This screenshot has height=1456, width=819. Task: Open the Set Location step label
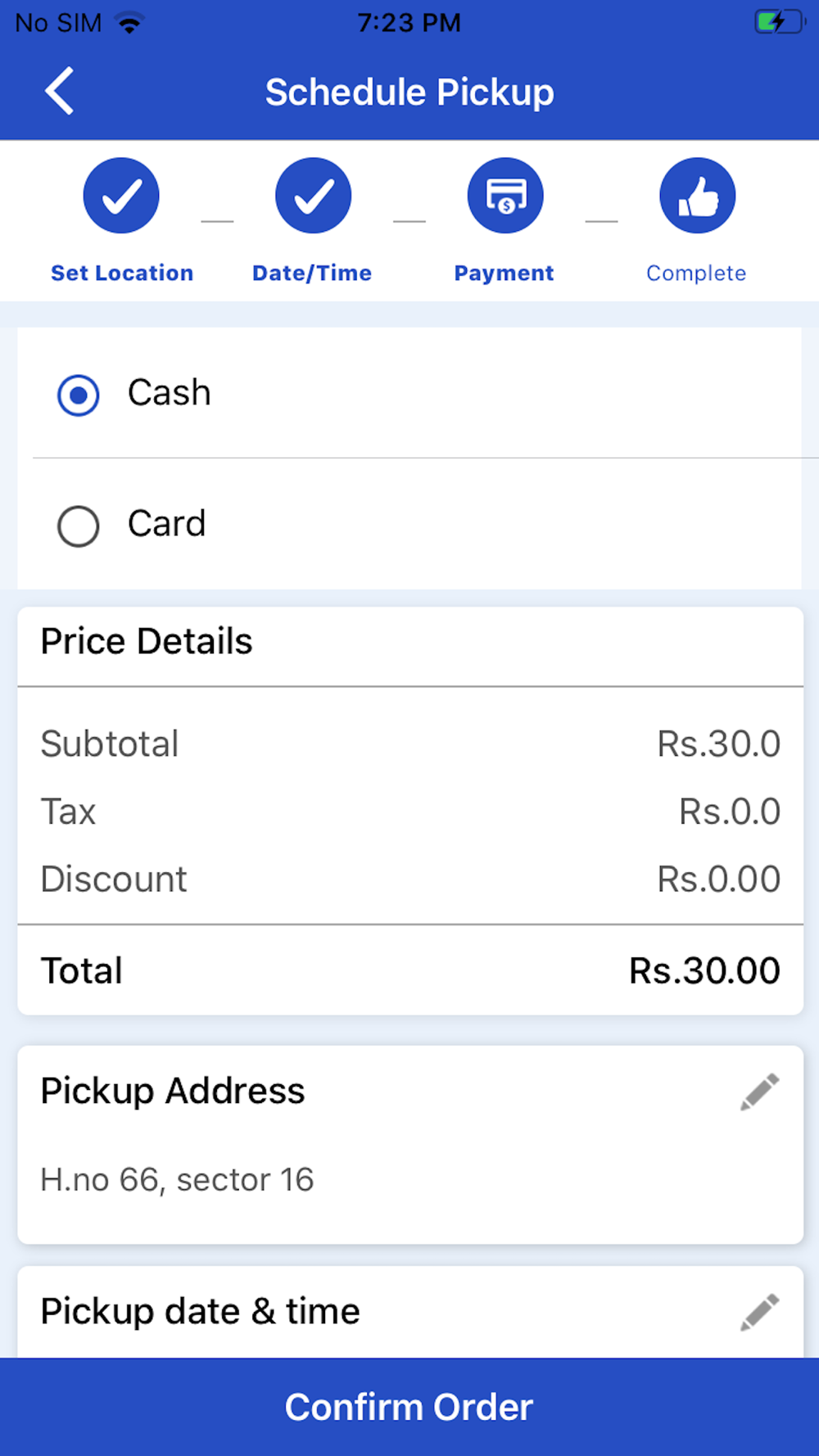point(122,273)
